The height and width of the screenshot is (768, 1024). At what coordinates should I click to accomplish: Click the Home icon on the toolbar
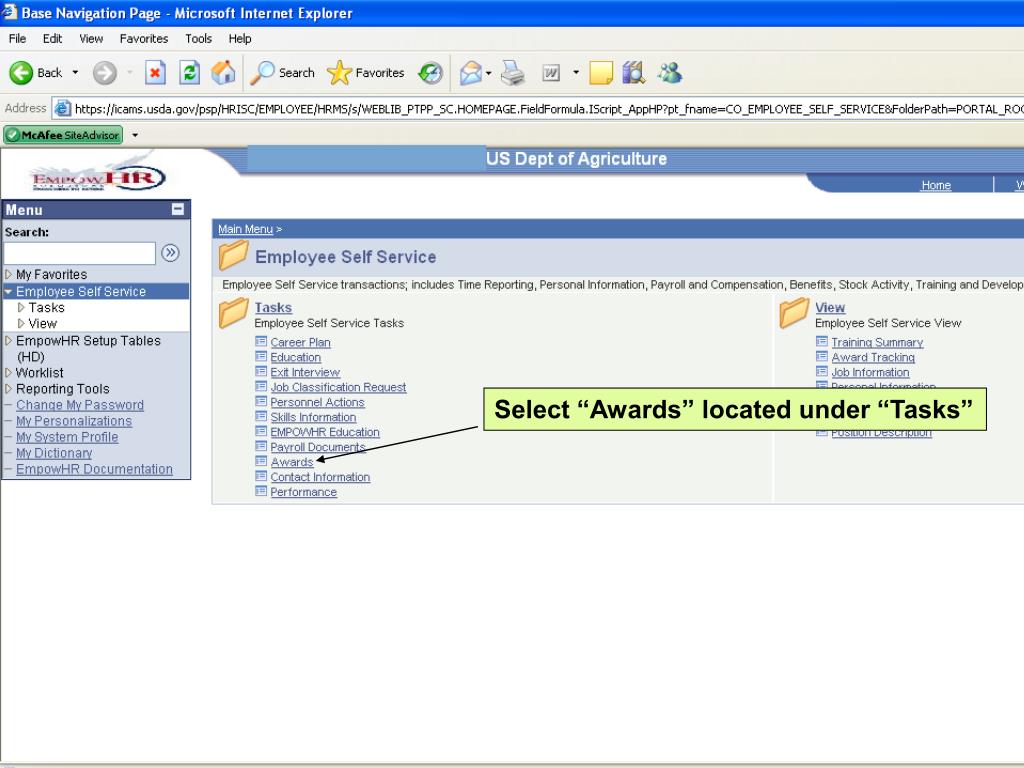(x=222, y=72)
